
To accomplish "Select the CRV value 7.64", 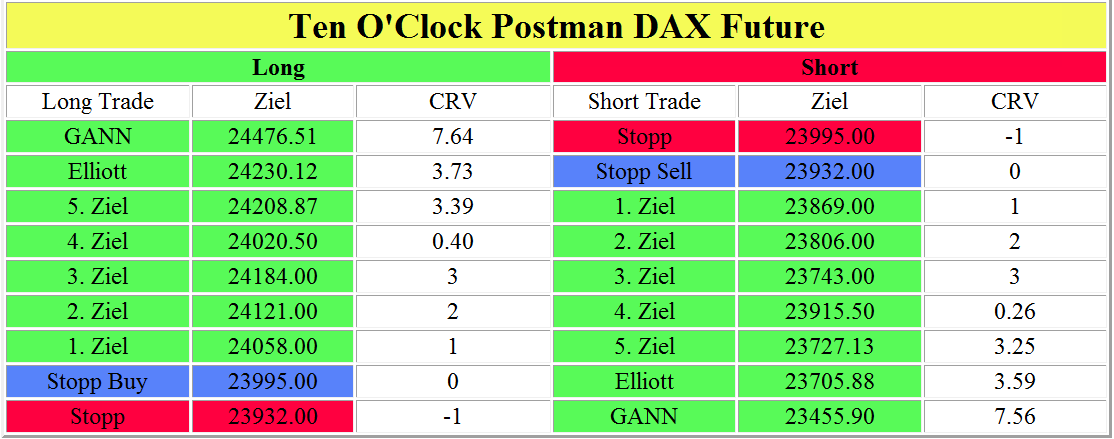I will pyautogui.click(x=453, y=137).
